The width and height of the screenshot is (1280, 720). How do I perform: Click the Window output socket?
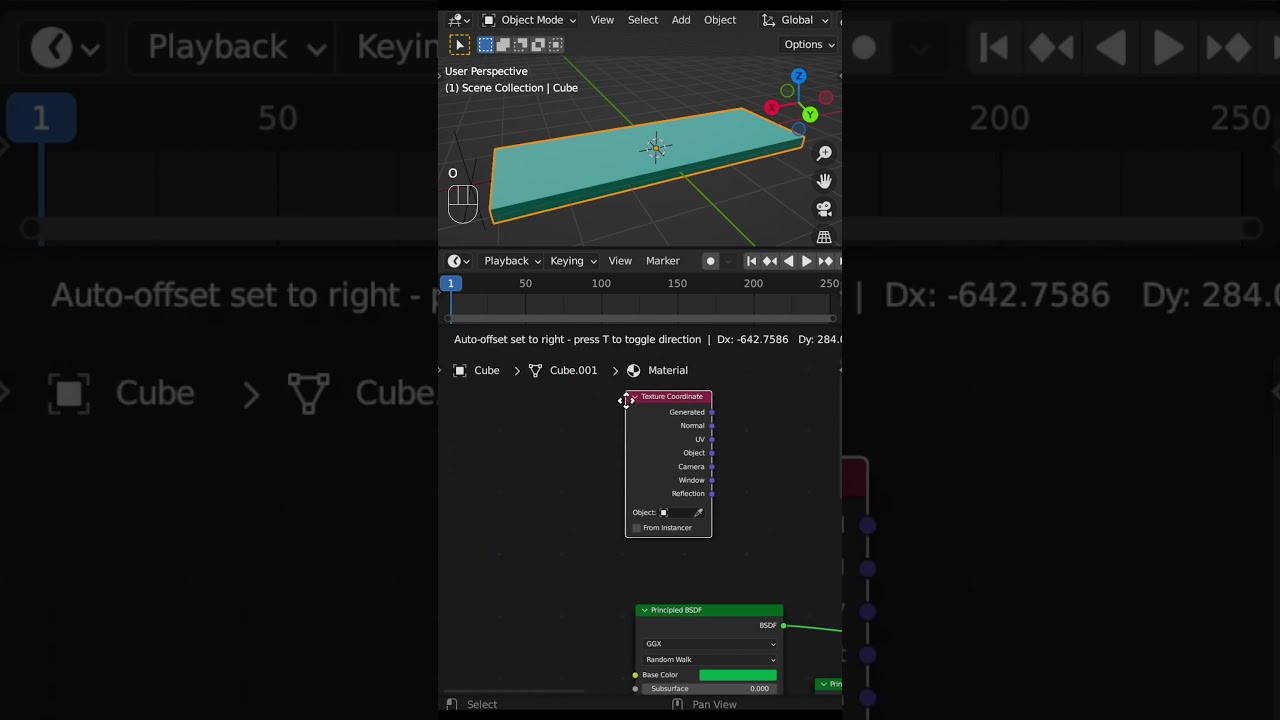tap(711, 480)
